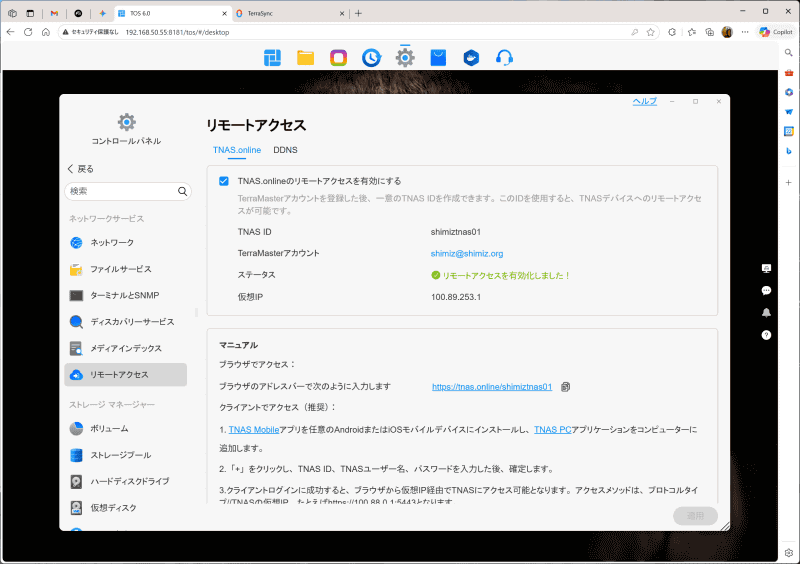
Task: Open the 仮想ディスク sidebar item
Action: [126, 508]
